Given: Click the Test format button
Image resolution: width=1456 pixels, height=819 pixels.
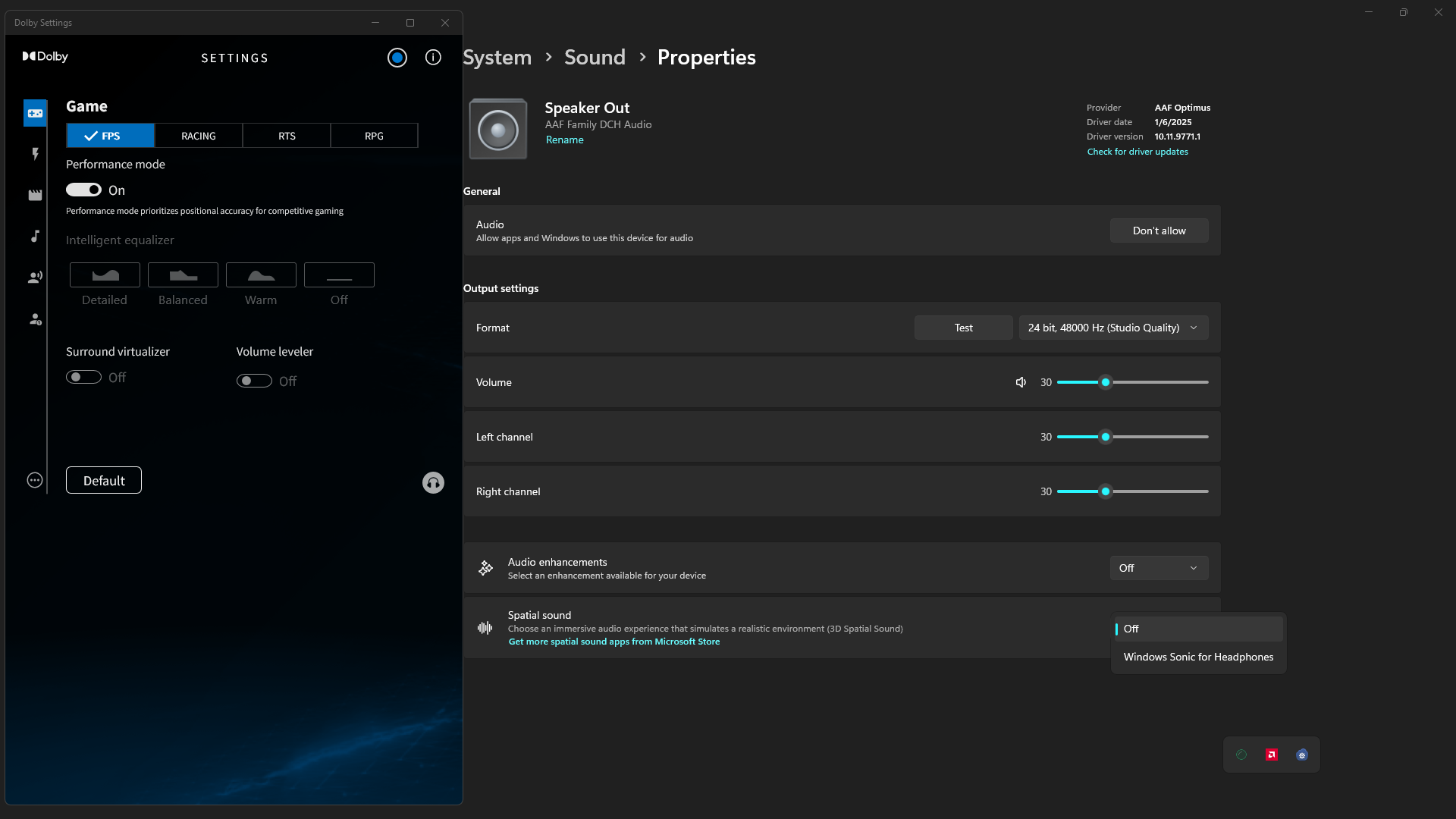Looking at the screenshot, I should 963,328.
